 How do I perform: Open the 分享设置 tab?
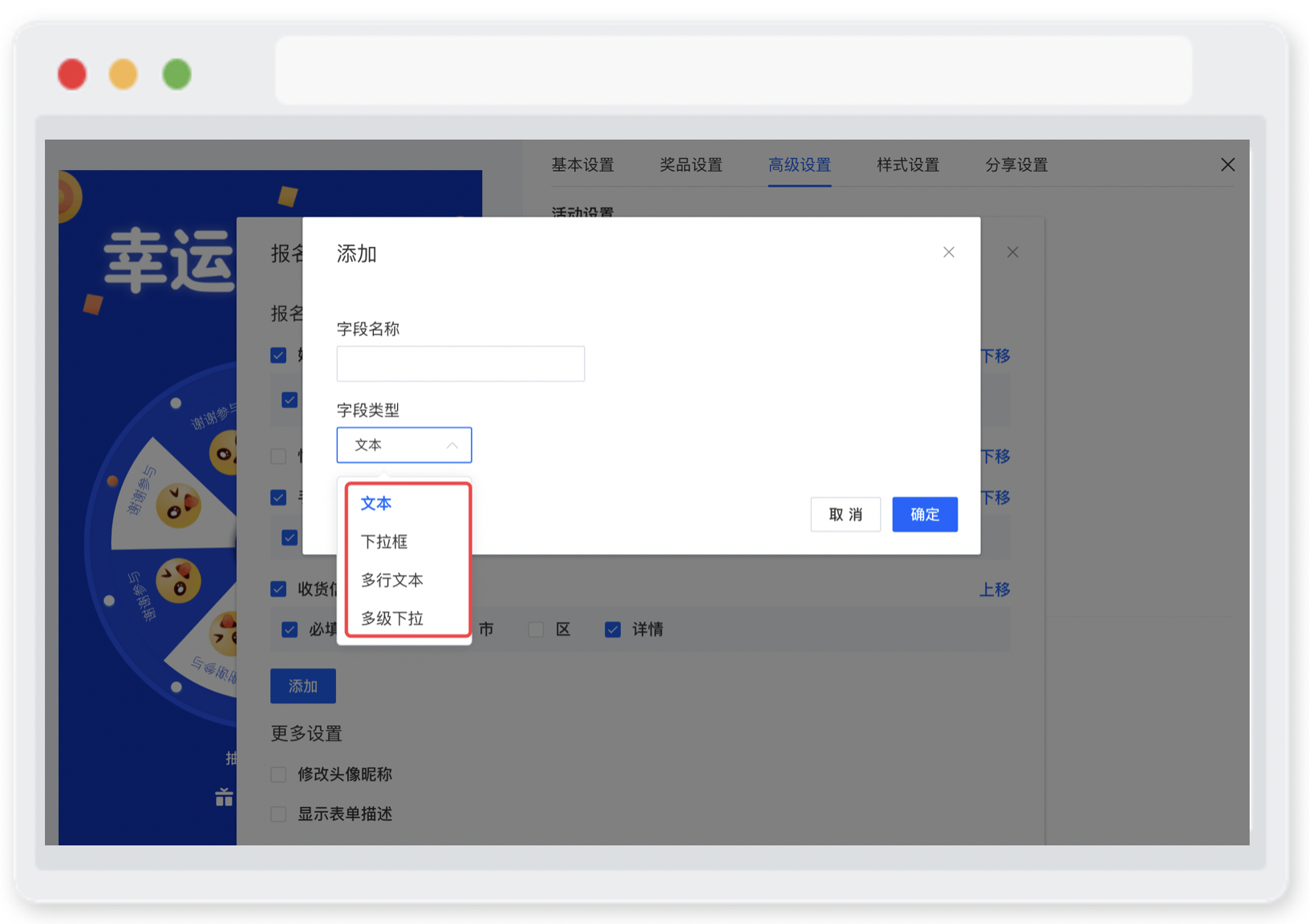1016,165
